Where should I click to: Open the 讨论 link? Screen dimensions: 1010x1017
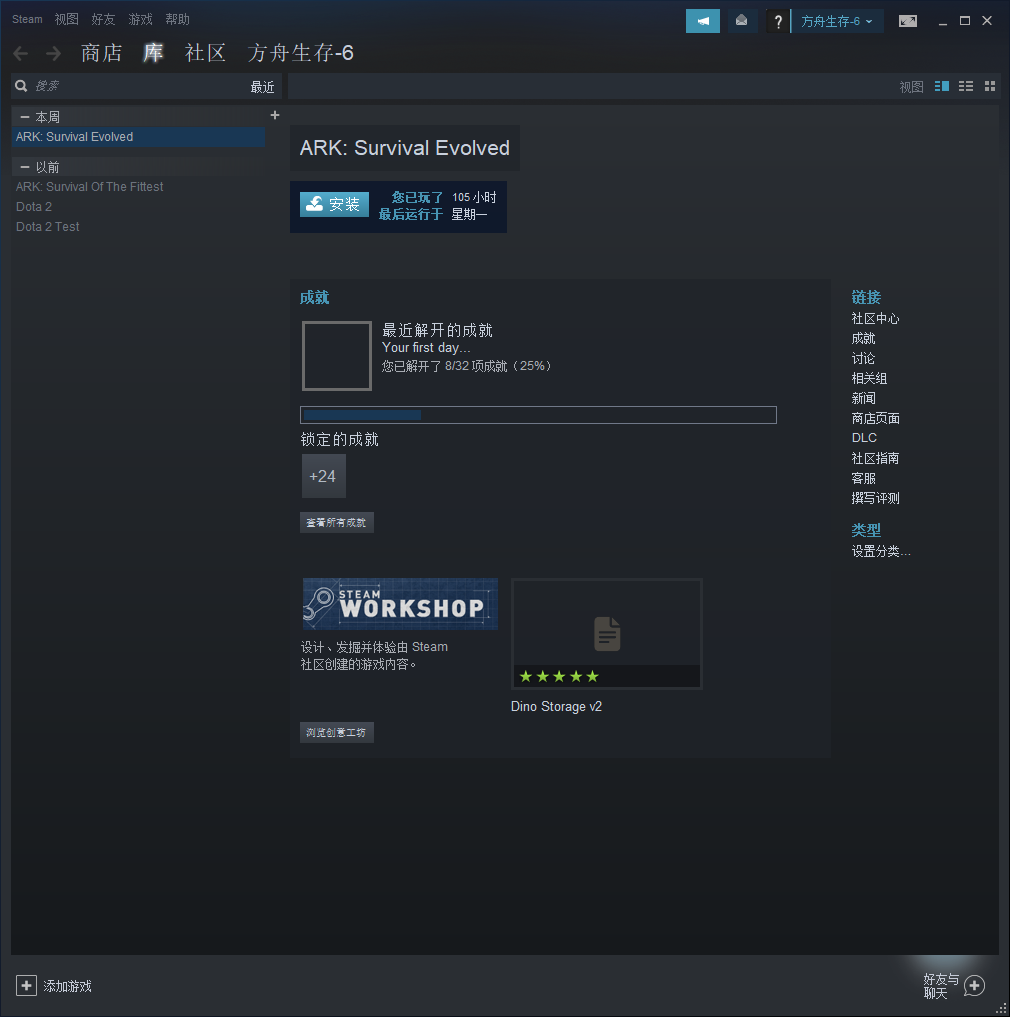pyautogui.click(x=863, y=359)
